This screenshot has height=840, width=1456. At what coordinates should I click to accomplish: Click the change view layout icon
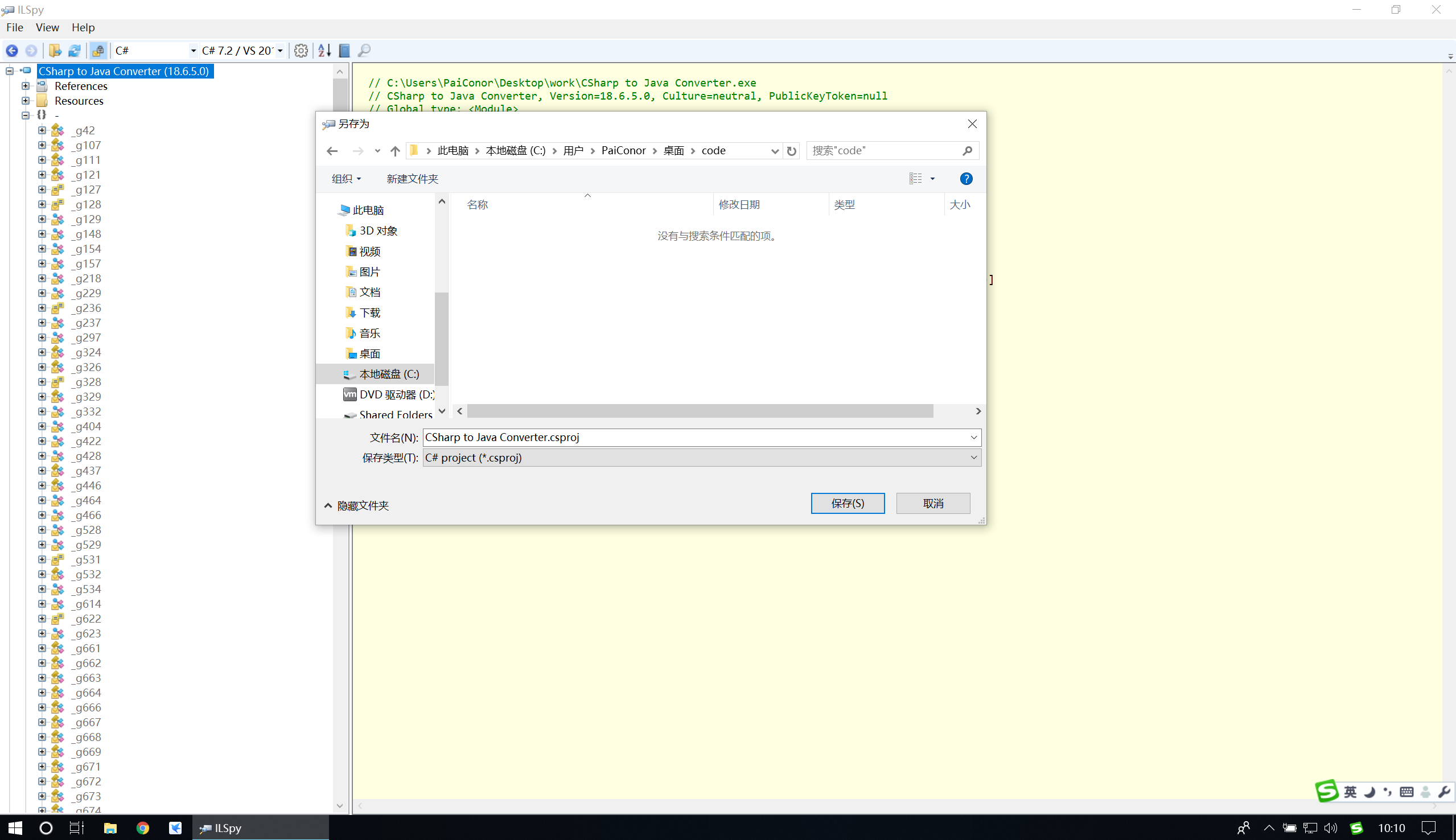[x=915, y=179]
